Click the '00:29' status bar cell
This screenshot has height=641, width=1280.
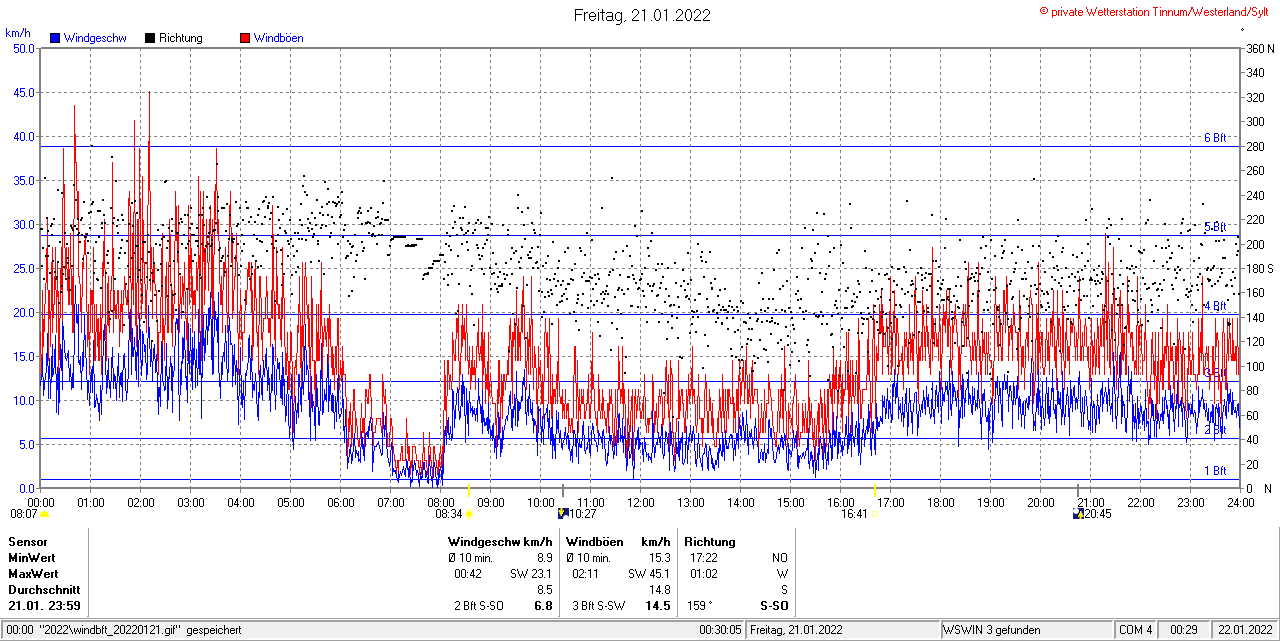point(1184,630)
